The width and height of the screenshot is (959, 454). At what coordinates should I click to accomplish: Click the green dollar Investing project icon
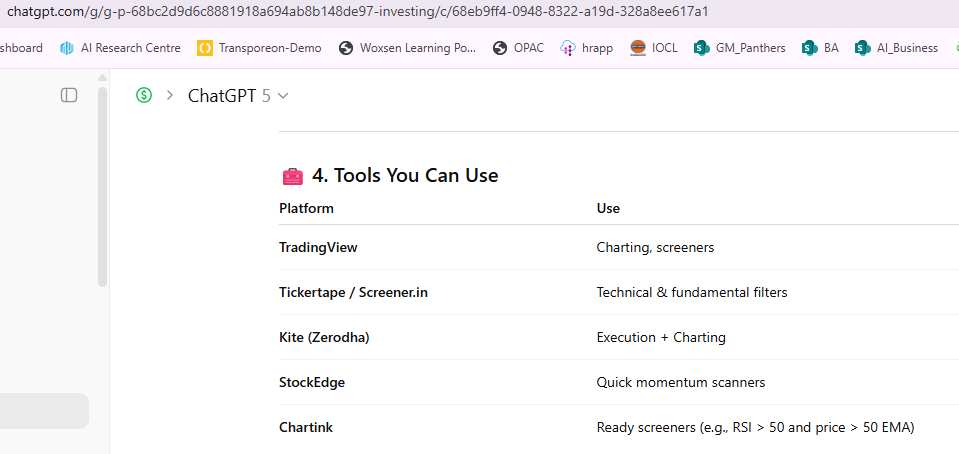[144, 95]
